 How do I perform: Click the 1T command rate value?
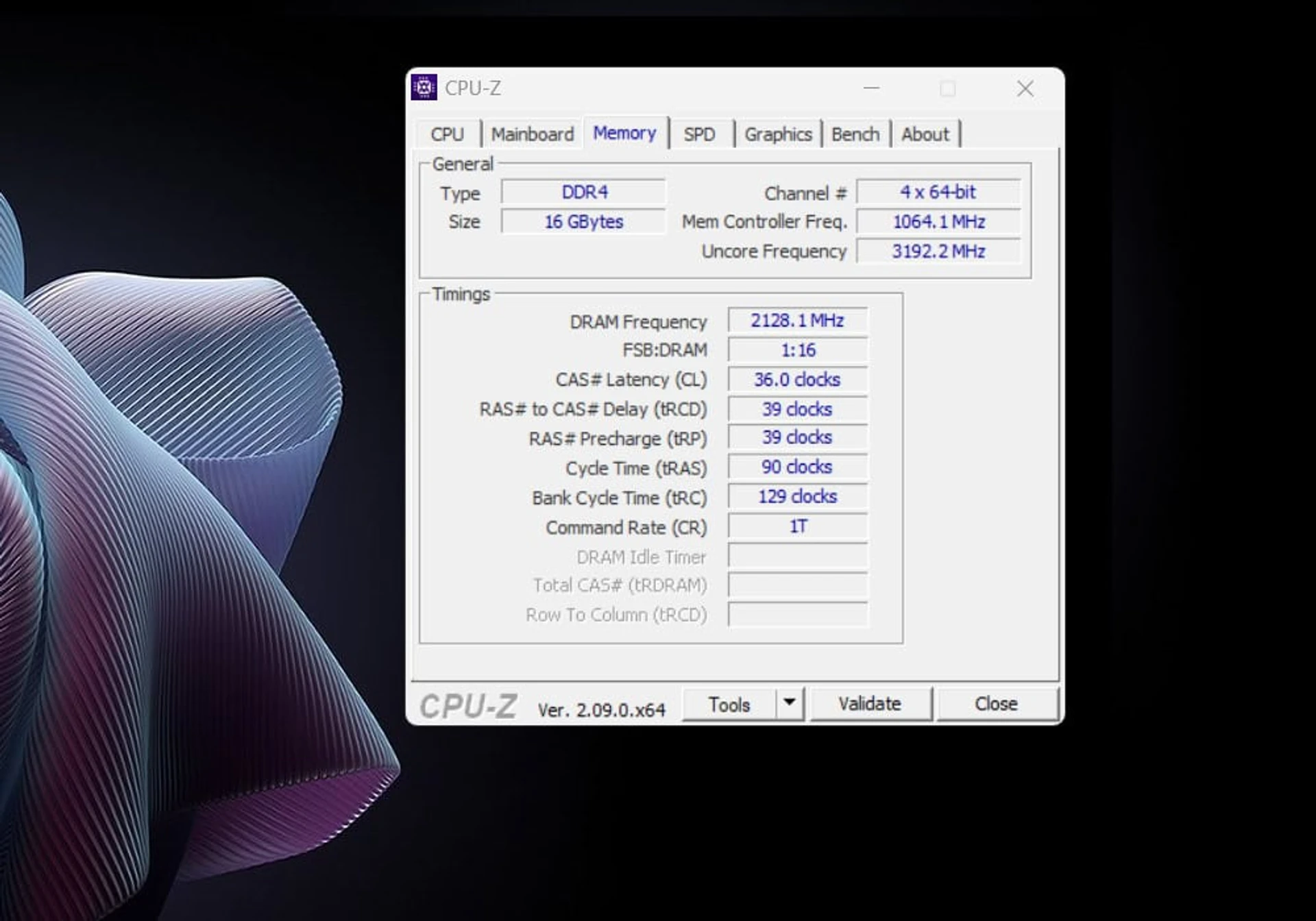click(797, 526)
